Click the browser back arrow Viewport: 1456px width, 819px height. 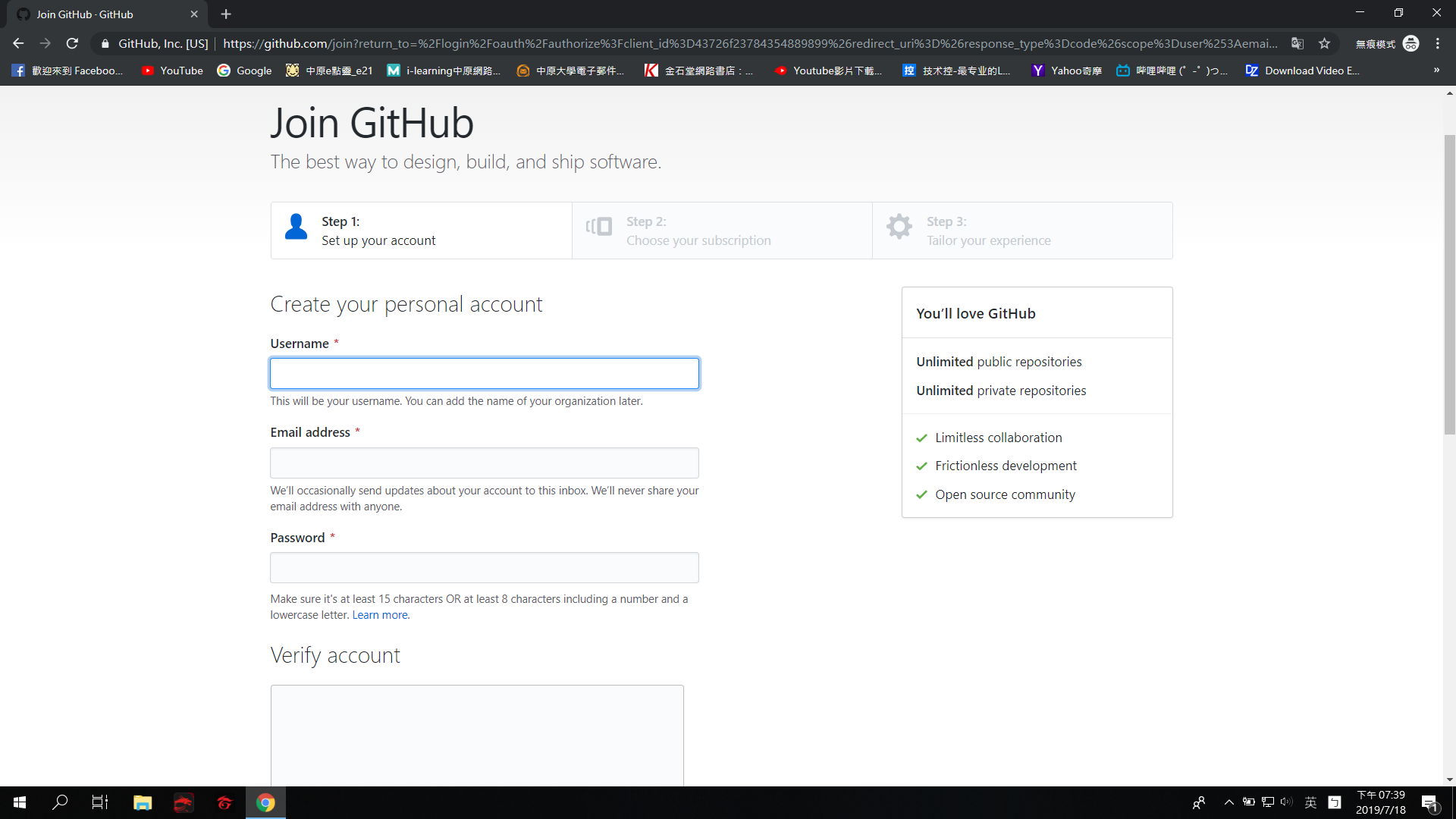(x=18, y=43)
